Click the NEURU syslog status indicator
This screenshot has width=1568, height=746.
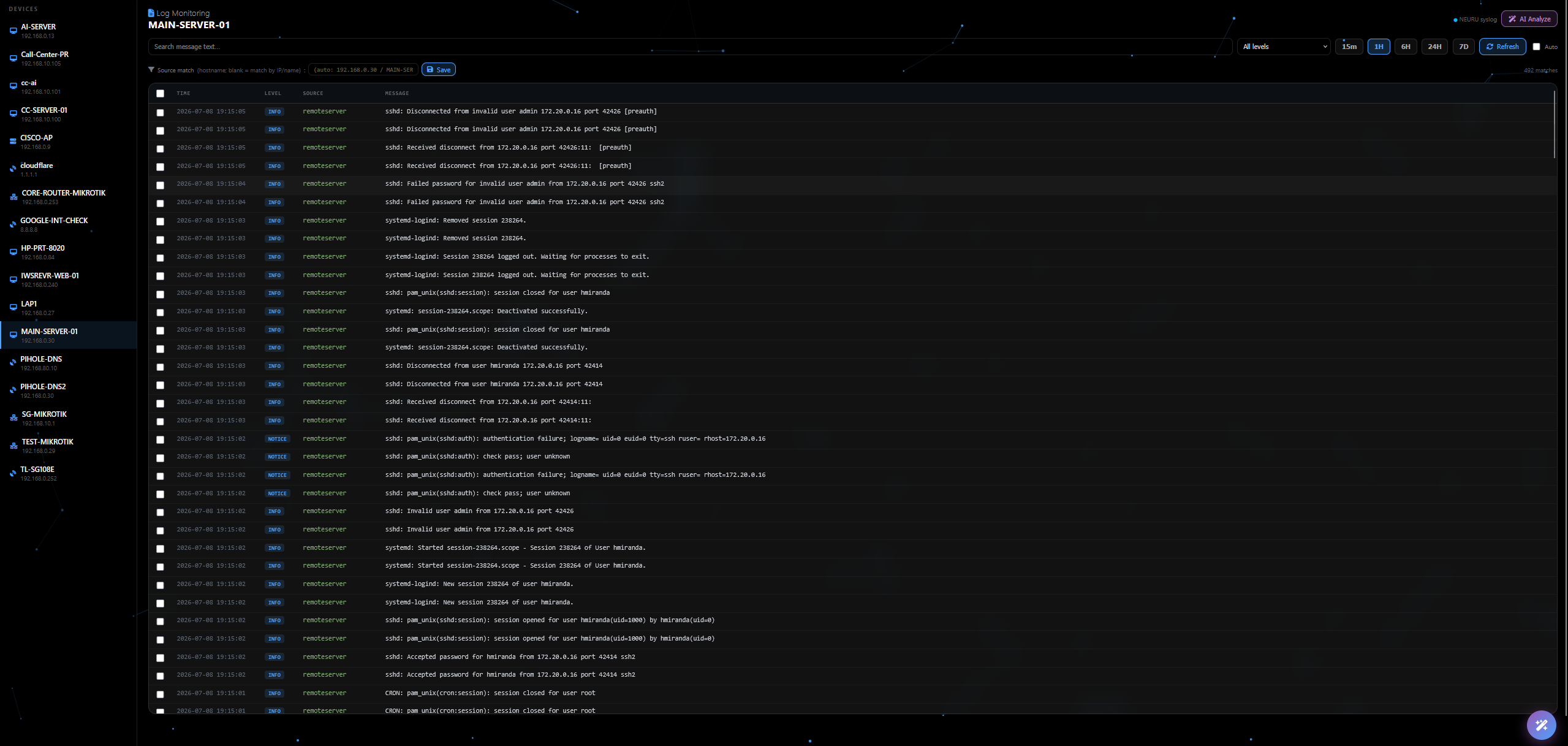click(1475, 20)
